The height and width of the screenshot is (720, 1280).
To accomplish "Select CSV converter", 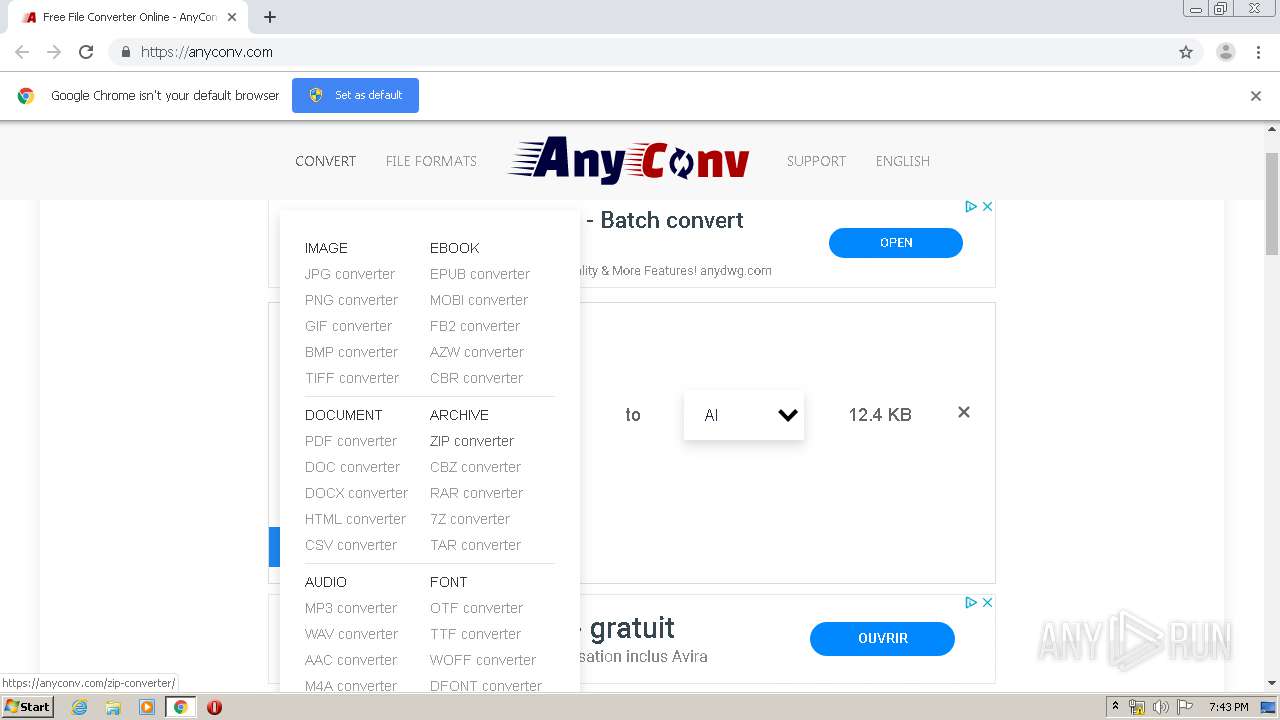I will [351, 545].
